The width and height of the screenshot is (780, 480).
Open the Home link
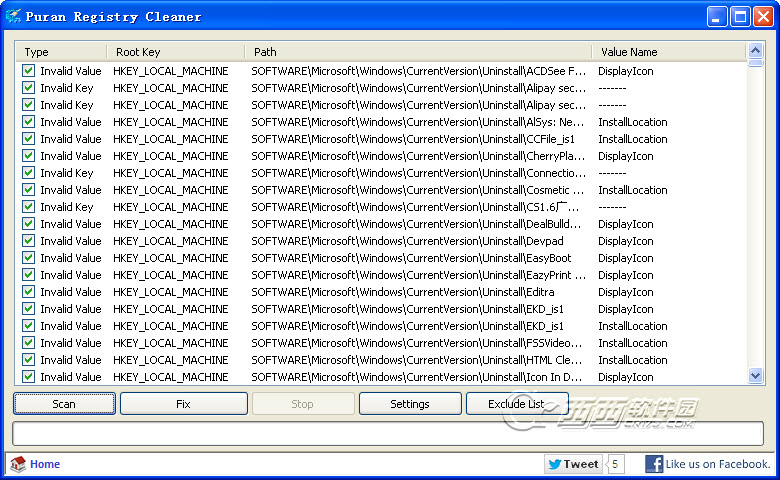click(45, 464)
